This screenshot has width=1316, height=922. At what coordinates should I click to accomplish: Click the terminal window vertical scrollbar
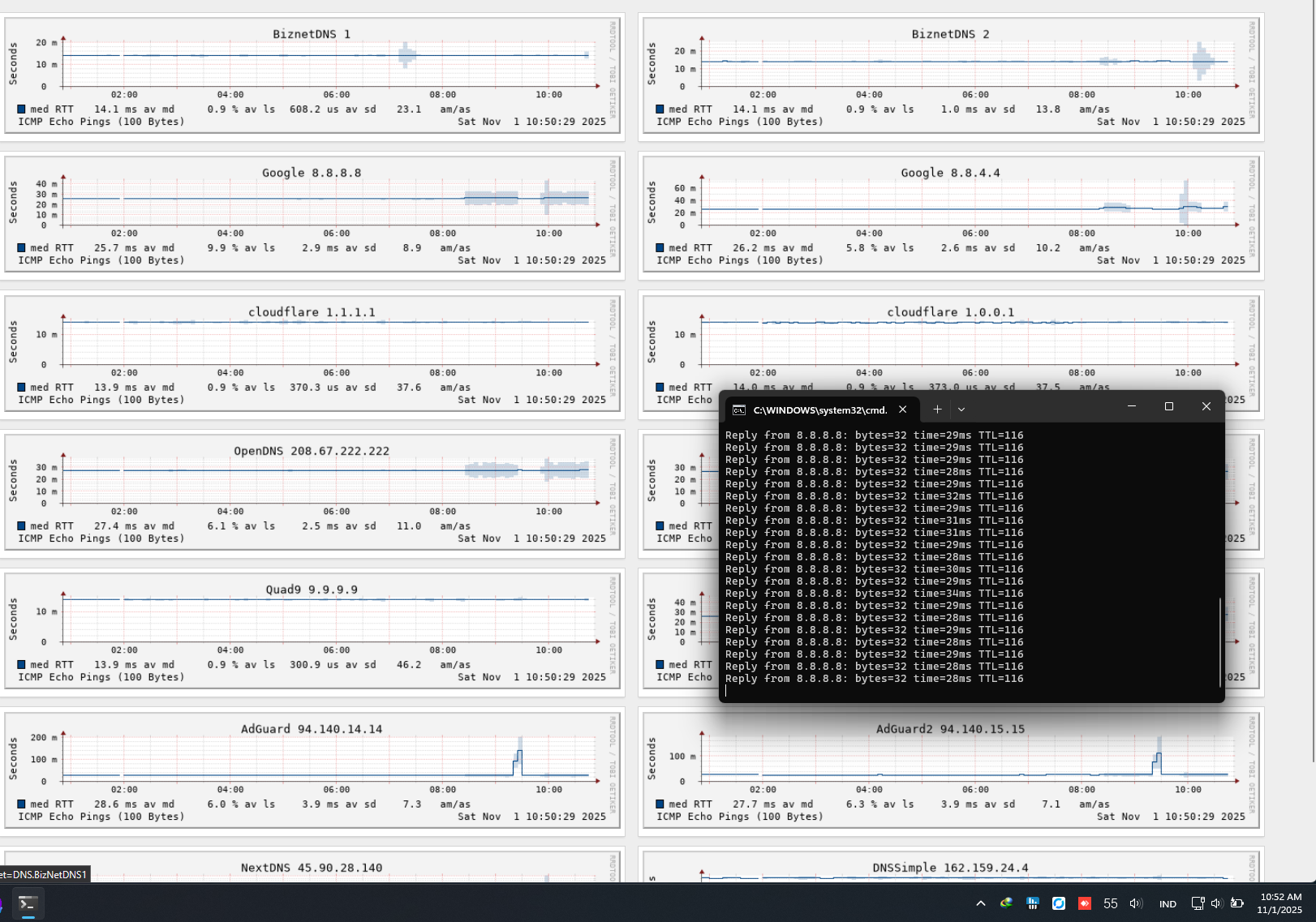(1219, 641)
